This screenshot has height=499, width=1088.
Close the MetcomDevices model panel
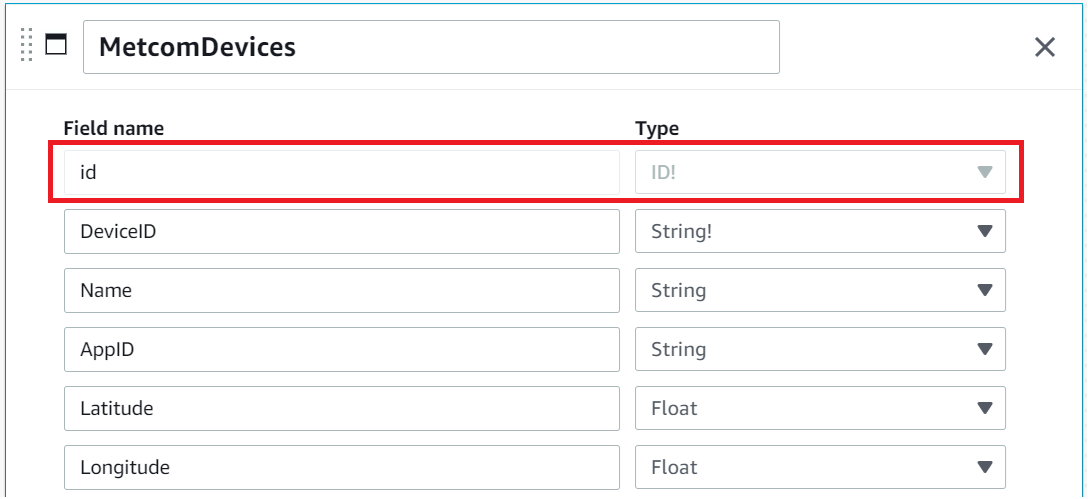[x=1044, y=47]
